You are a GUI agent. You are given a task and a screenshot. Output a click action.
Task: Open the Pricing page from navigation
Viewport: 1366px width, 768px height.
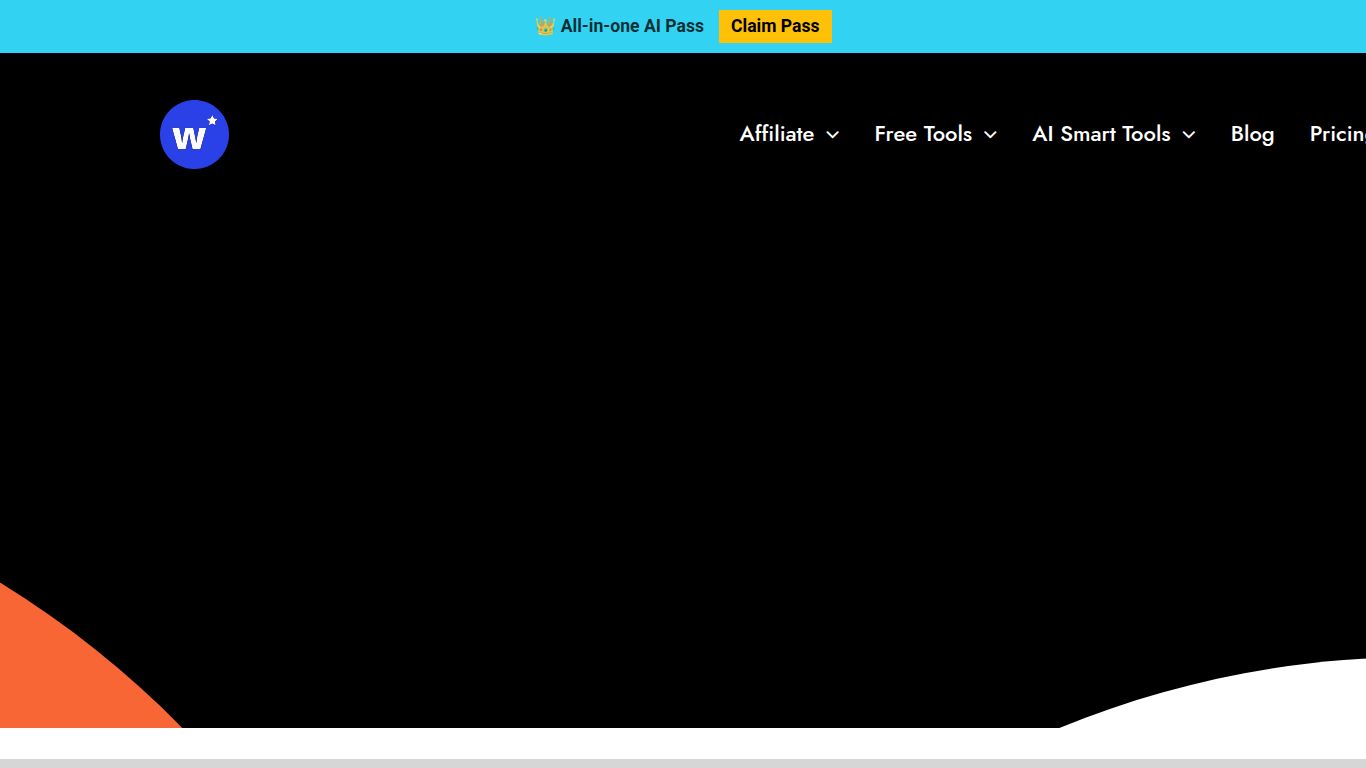pyautogui.click(x=1337, y=134)
